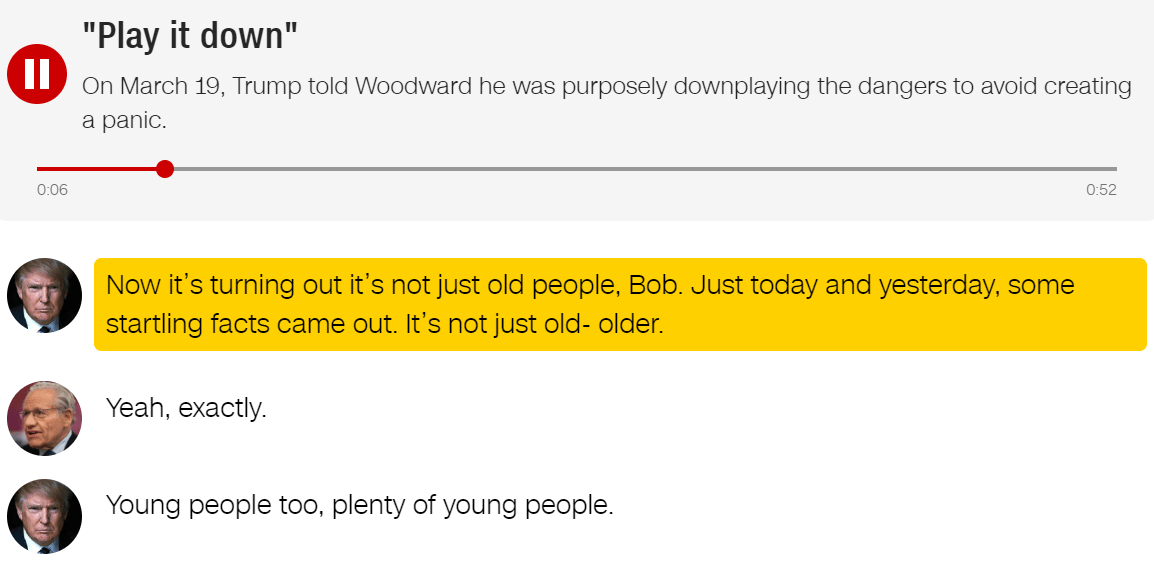Click Trump's avatar beside "Young people too"
The width and height of the screenshot is (1154, 587).
[44, 516]
